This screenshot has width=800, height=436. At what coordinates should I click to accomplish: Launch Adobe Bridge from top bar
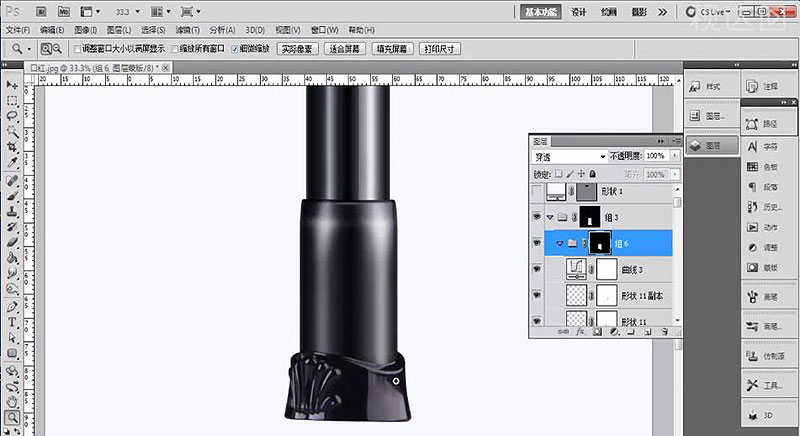click(x=42, y=11)
